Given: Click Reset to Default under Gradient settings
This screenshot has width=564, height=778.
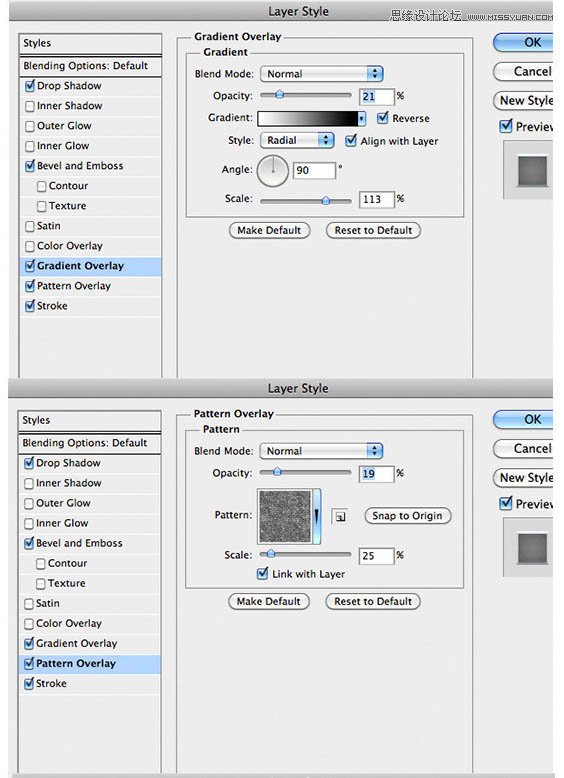Looking at the screenshot, I should click(373, 230).
